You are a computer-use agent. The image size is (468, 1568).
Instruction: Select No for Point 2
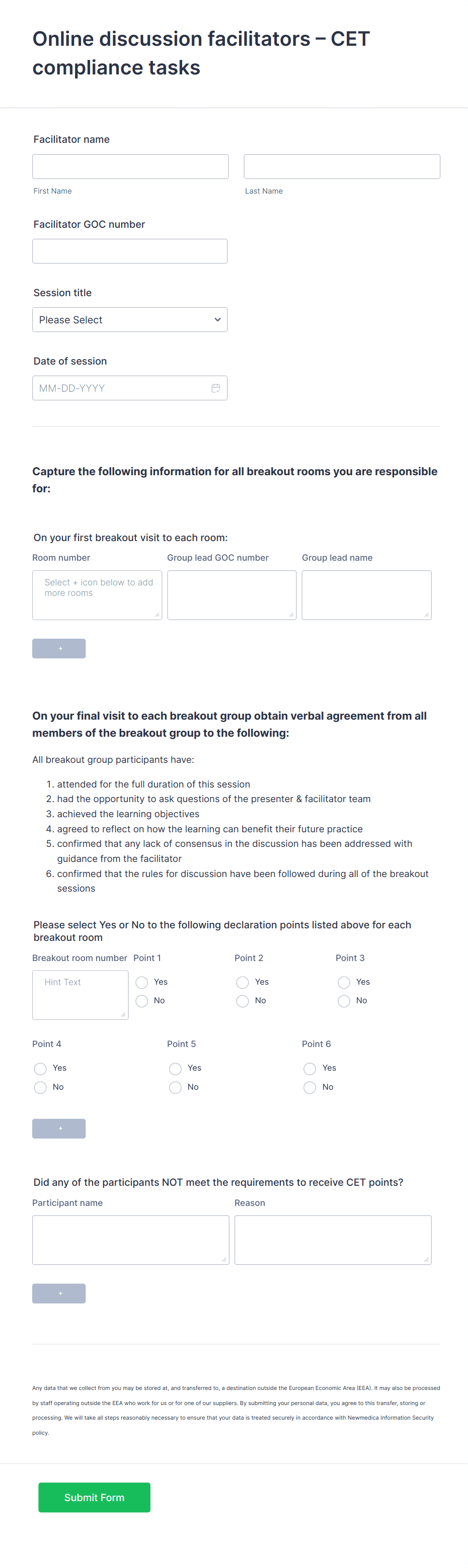[242, 1001]
